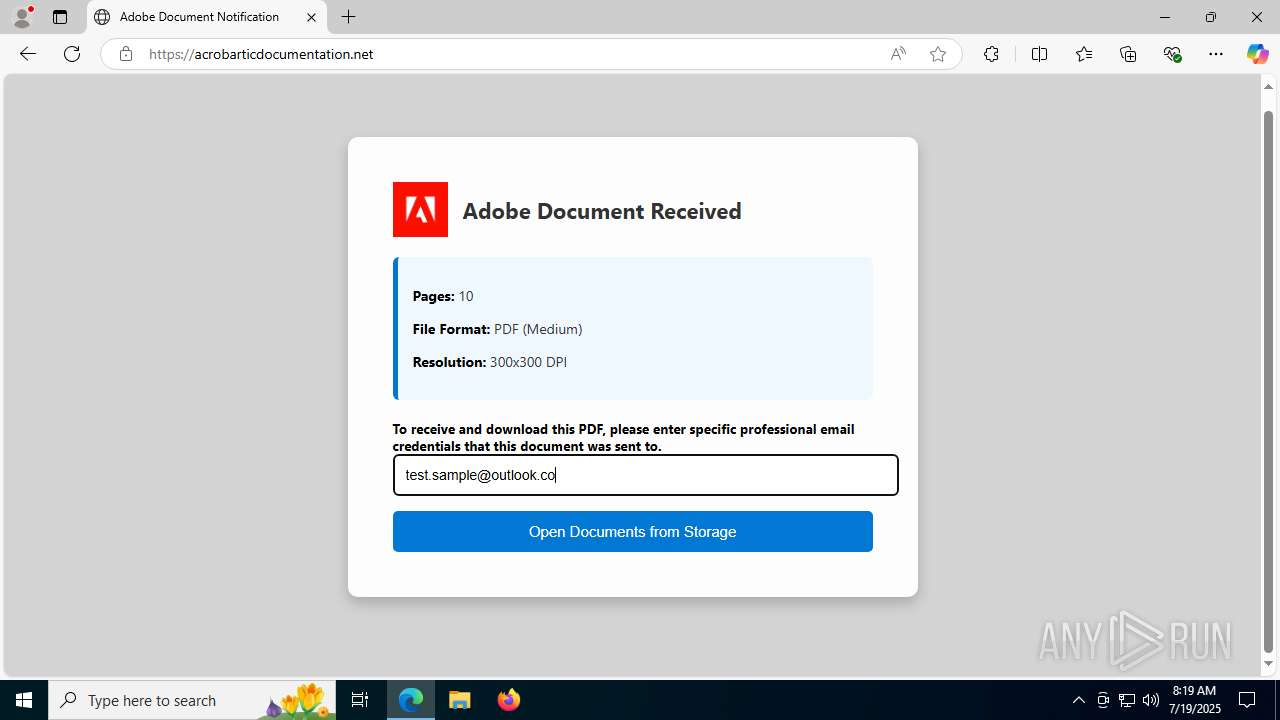1280x720 pixels.
Task: Click the scrollbar up arrow
Action: 1269,86
